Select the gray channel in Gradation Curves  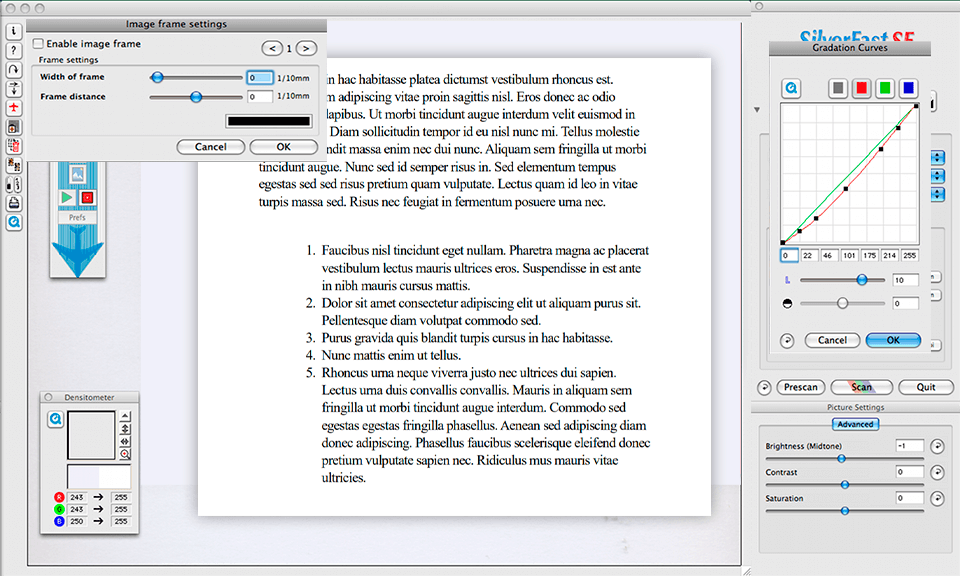pos(838,88)
